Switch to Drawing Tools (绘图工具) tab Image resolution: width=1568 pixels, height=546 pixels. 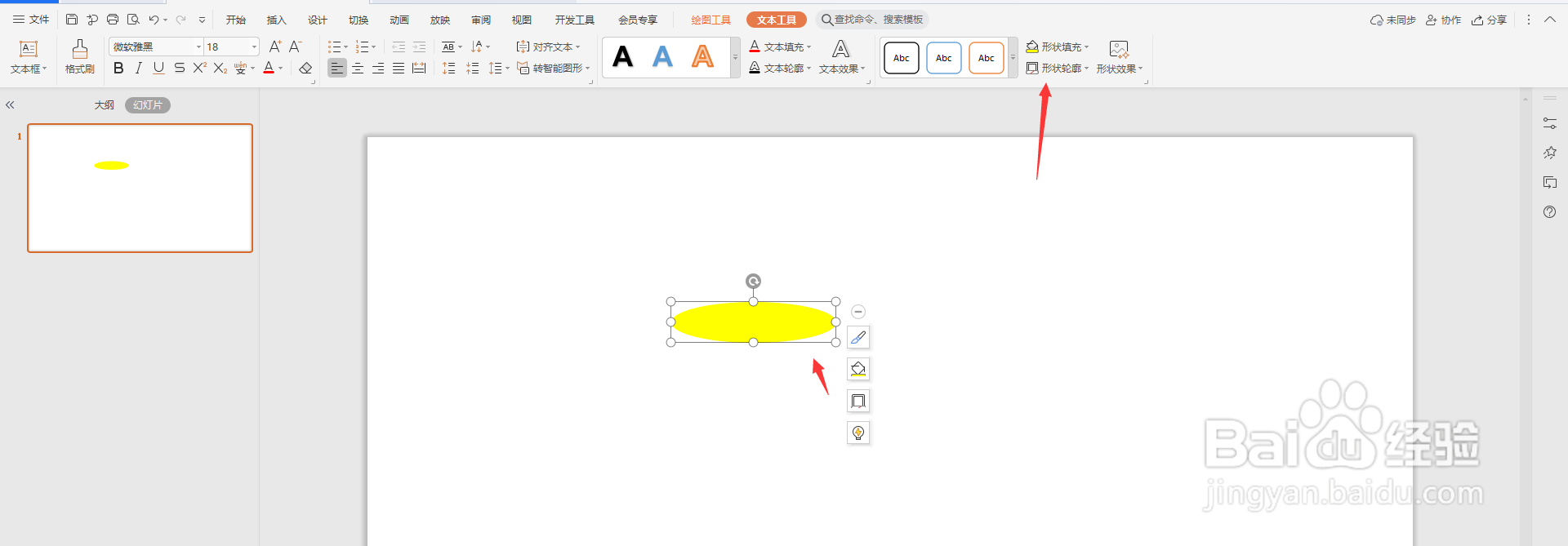click(x=711, y=20)
